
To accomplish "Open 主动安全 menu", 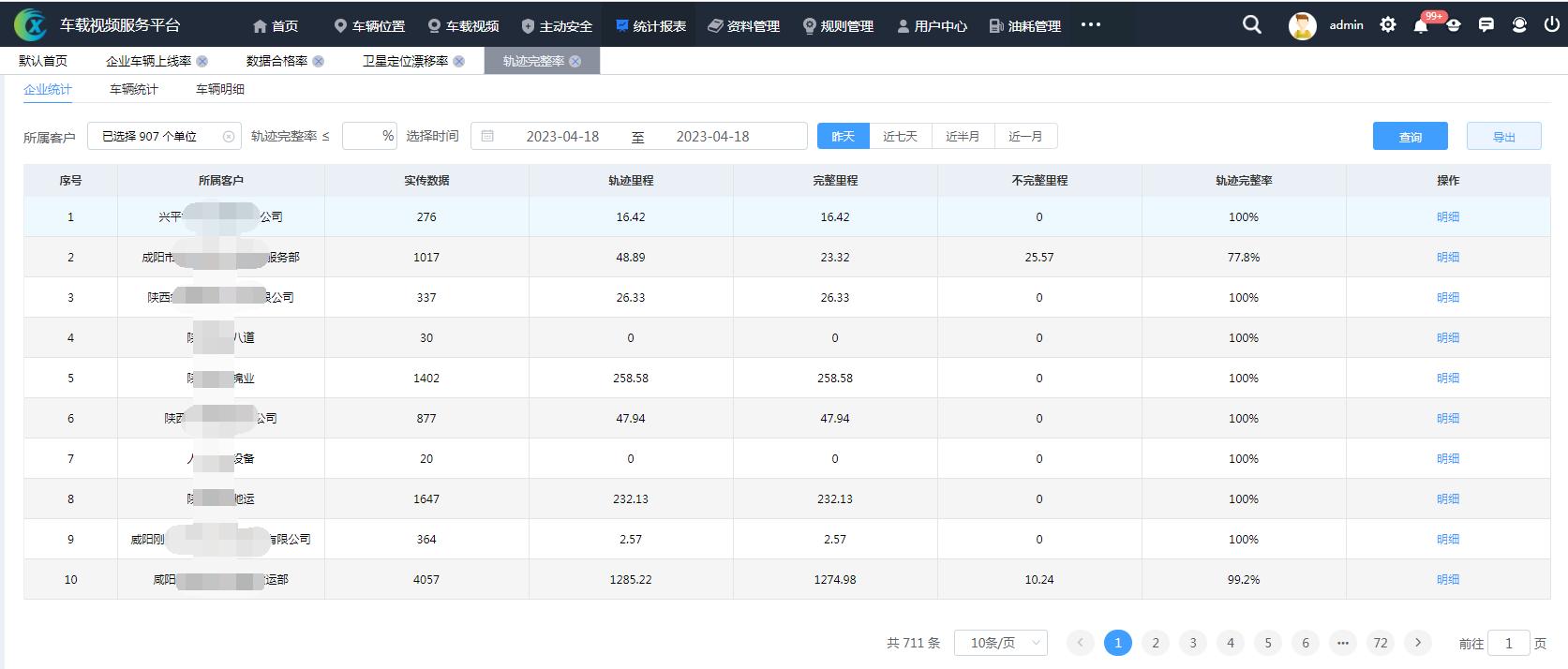I will point(557,26).
